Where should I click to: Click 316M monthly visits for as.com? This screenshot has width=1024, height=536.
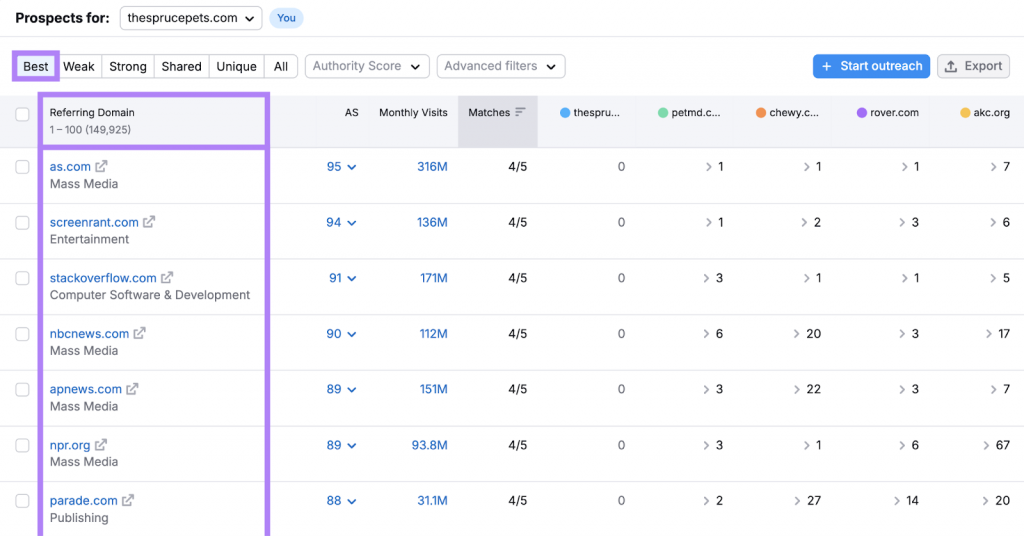[x=432, y=166]
